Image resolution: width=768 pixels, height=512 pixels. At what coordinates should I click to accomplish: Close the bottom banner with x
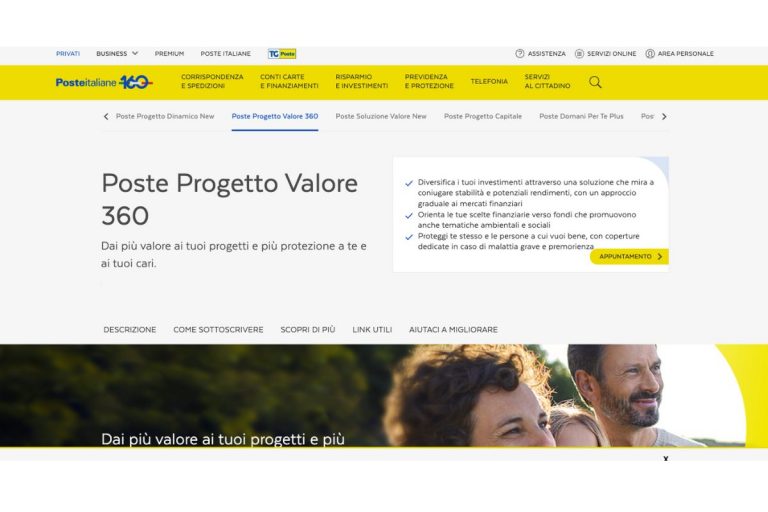click(x=666, y=459)
